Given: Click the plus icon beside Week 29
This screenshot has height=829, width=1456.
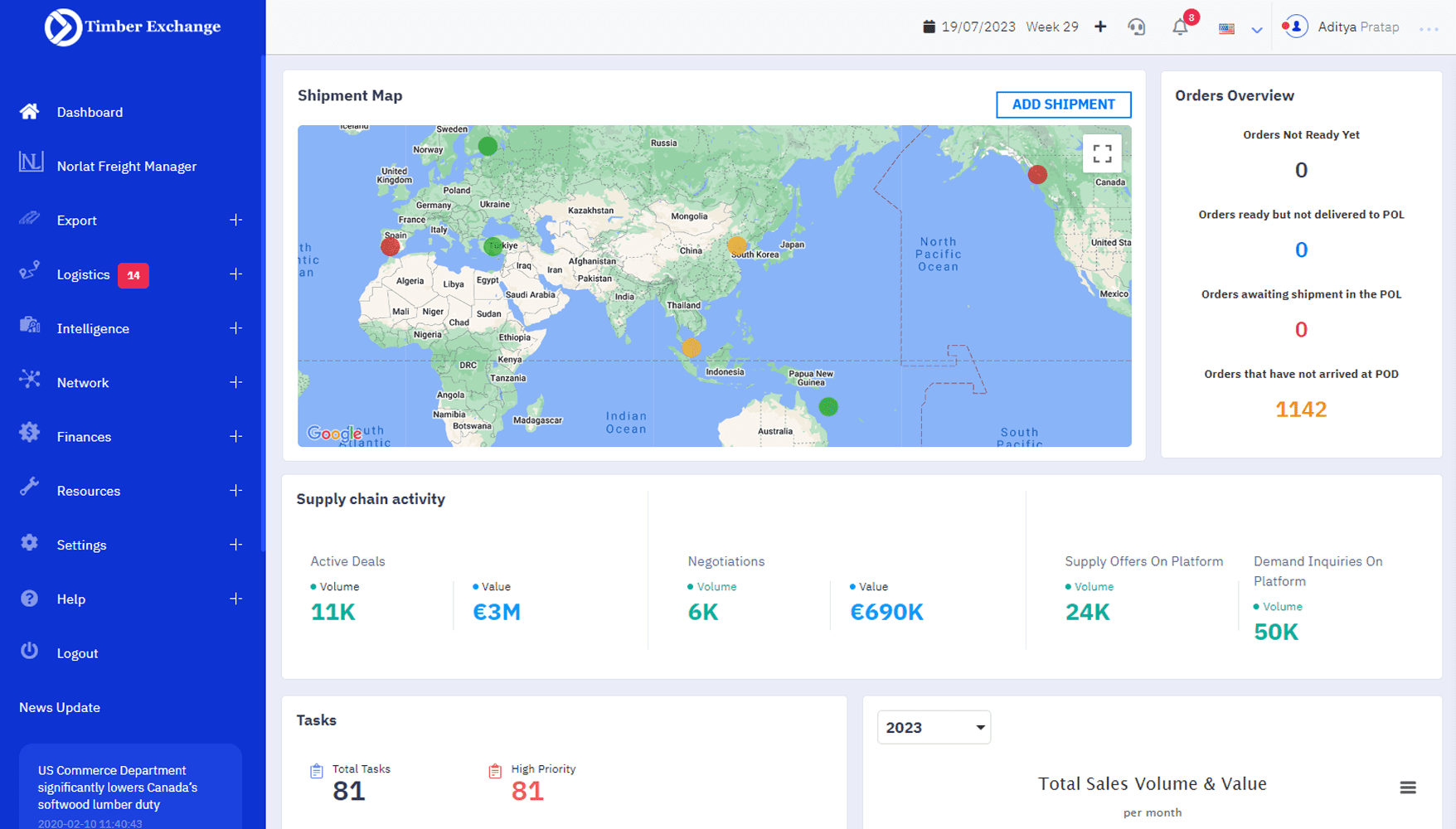Looking at the screenshot, I should pyautogui.click(x=1100, y=27).
